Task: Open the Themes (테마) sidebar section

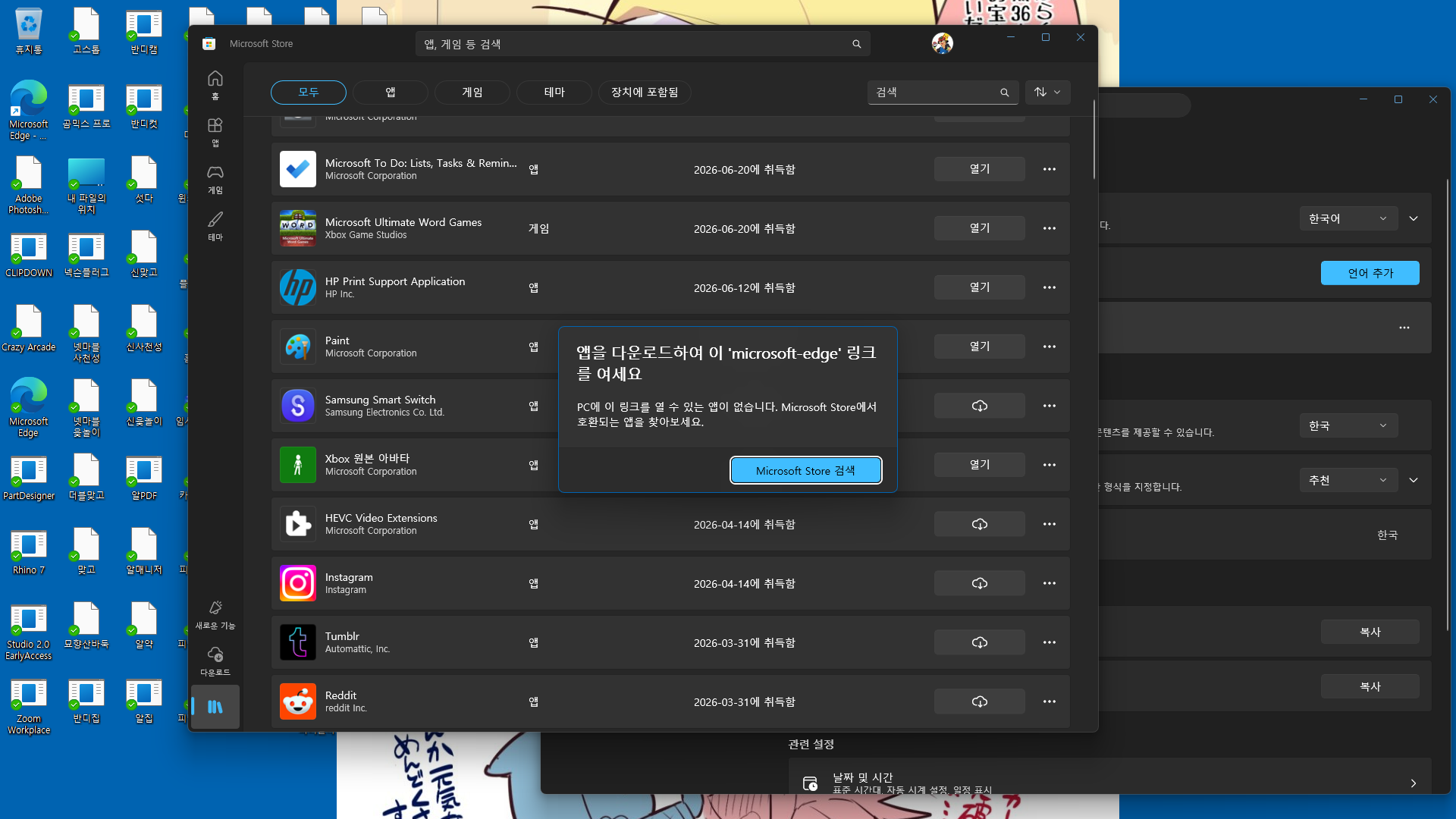Action: click(215, 226)
